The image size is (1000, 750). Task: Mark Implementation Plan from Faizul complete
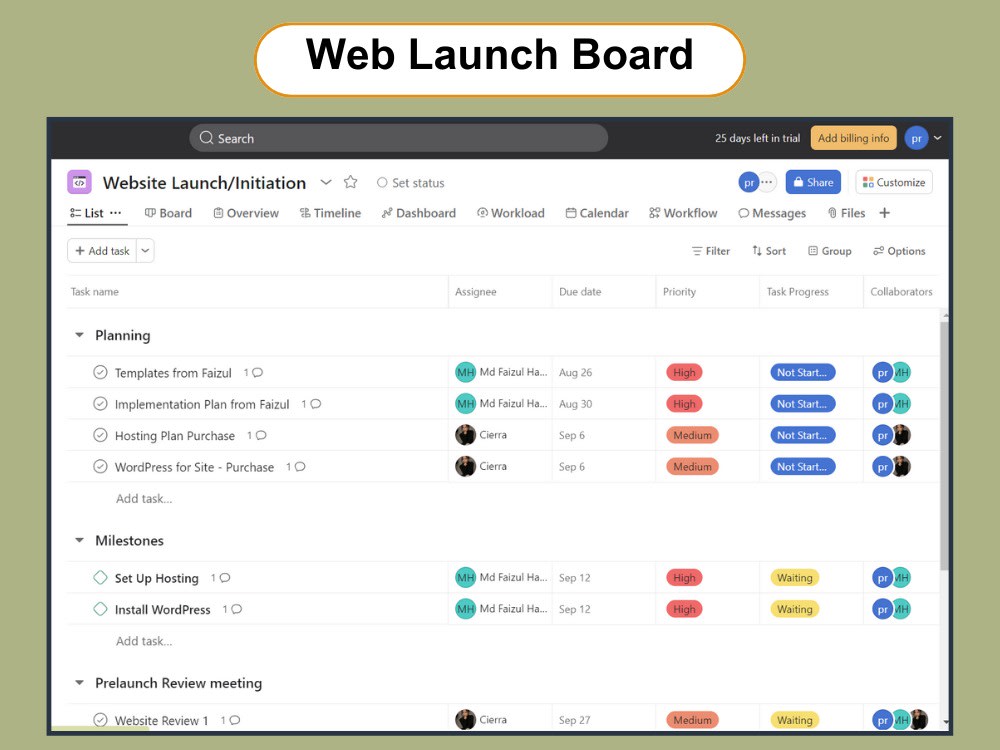coord(100,404)
